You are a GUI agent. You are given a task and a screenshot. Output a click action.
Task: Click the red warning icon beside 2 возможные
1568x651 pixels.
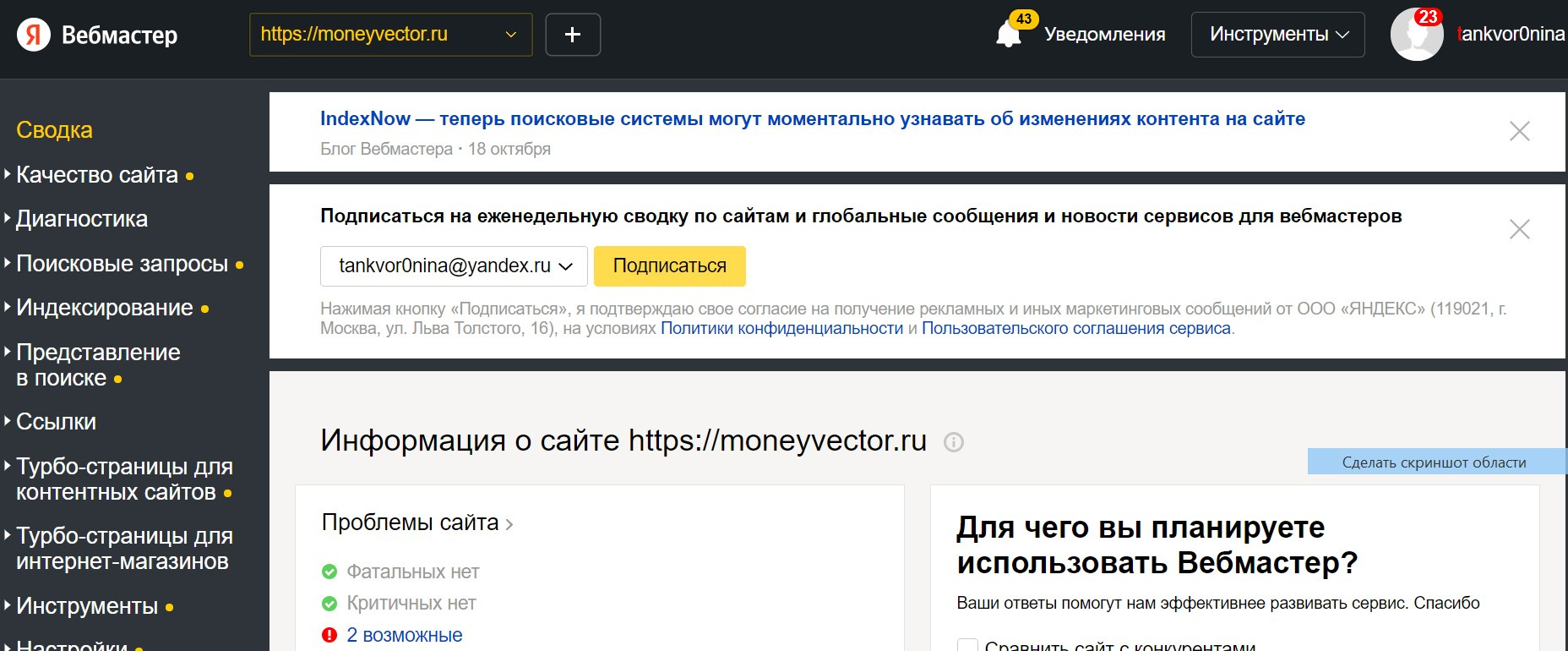(329, 635)
